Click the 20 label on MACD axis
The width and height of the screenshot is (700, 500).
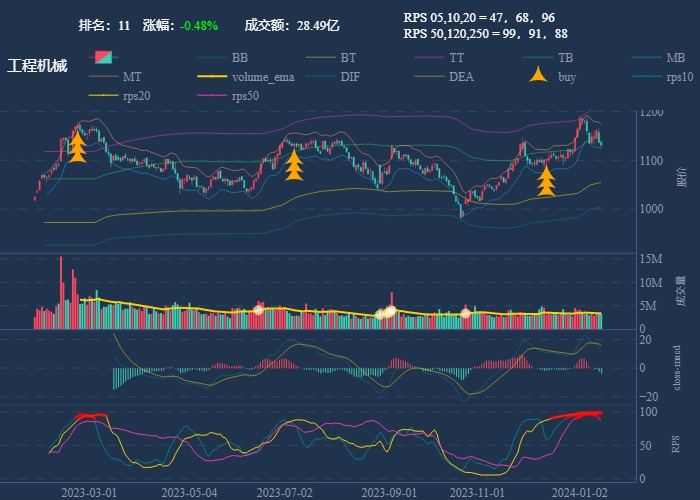tap(646, 340)
